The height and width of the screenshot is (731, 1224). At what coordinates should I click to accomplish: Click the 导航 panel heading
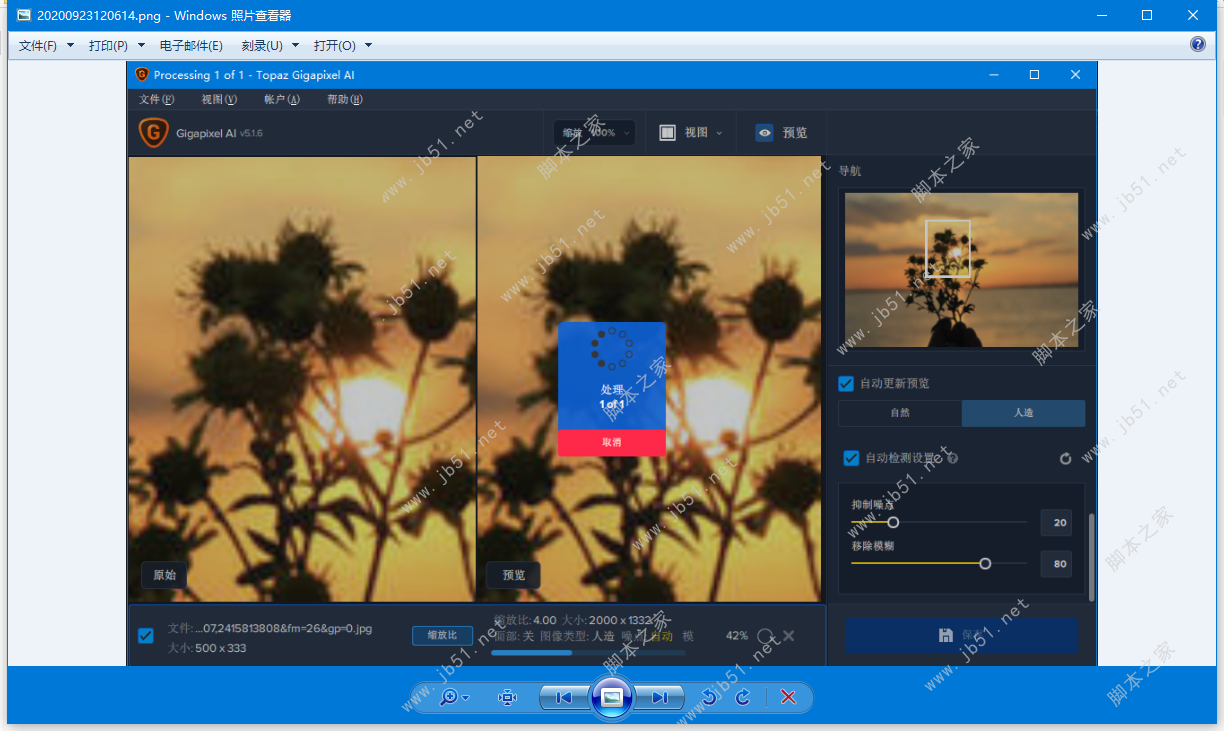pos(850,171)
